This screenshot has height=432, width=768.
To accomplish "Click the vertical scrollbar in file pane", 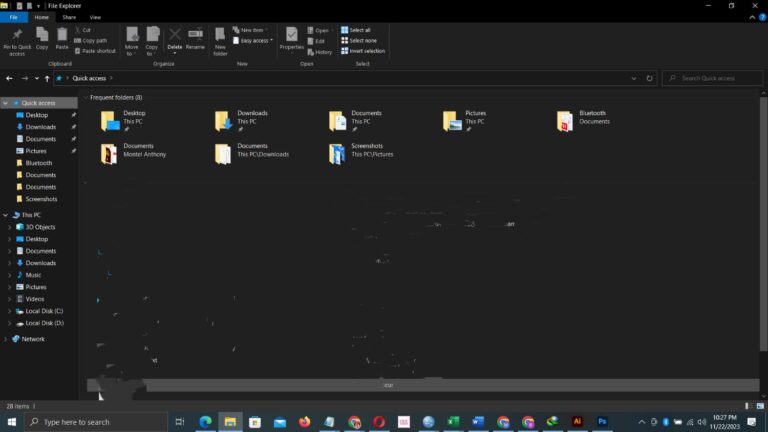I will point(763,224).
